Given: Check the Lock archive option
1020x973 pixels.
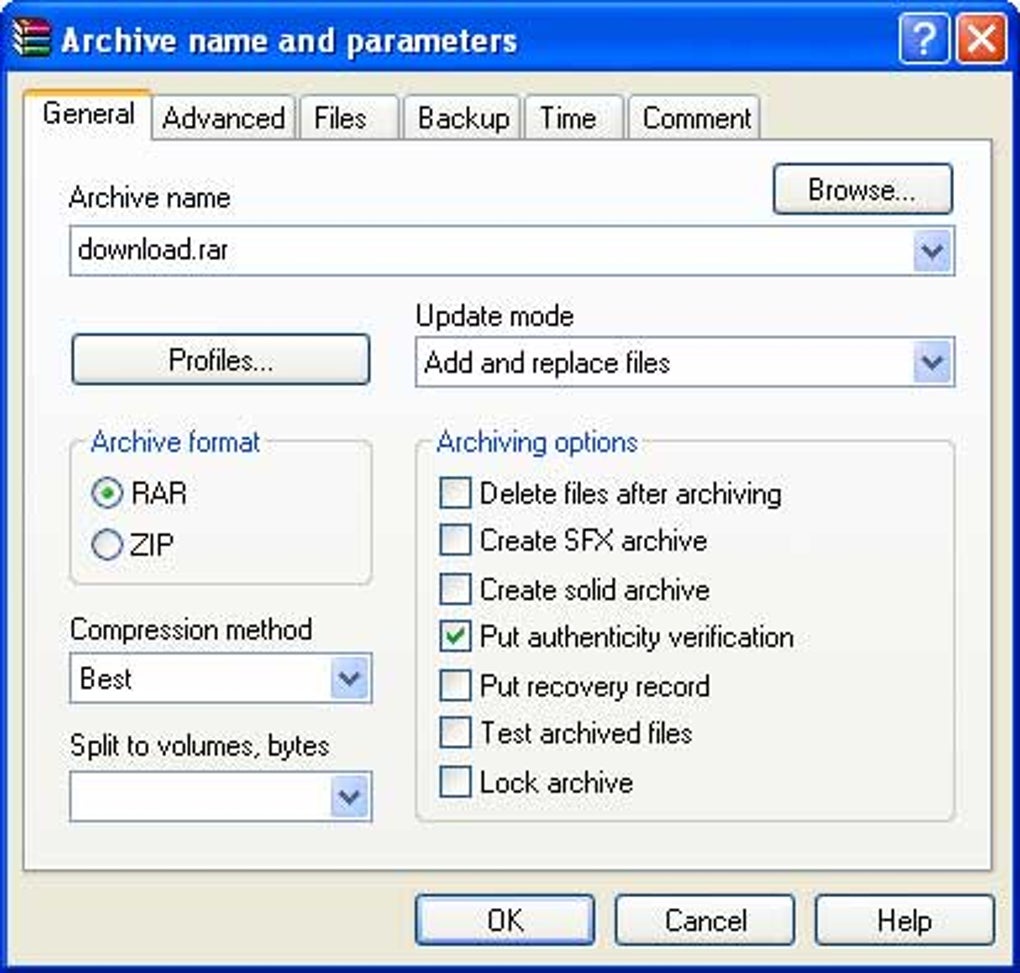Looking at the screenshot, I should click(455, 782).
